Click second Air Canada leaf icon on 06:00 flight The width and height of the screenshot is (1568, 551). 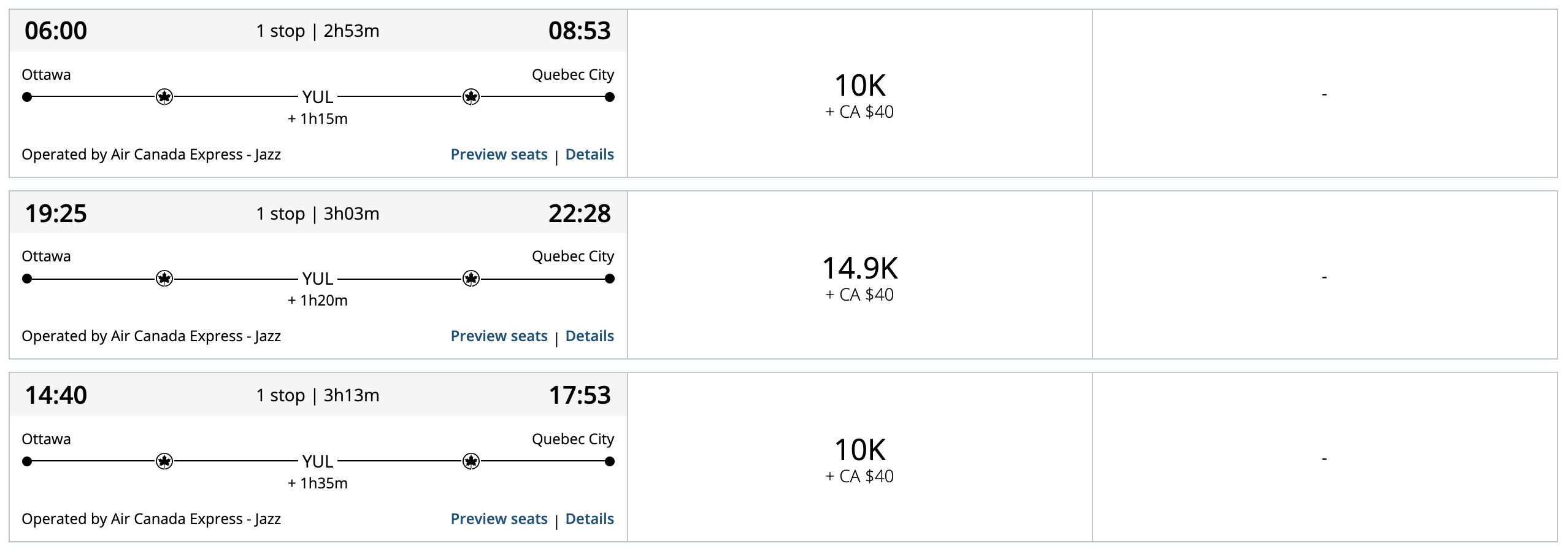471,97
